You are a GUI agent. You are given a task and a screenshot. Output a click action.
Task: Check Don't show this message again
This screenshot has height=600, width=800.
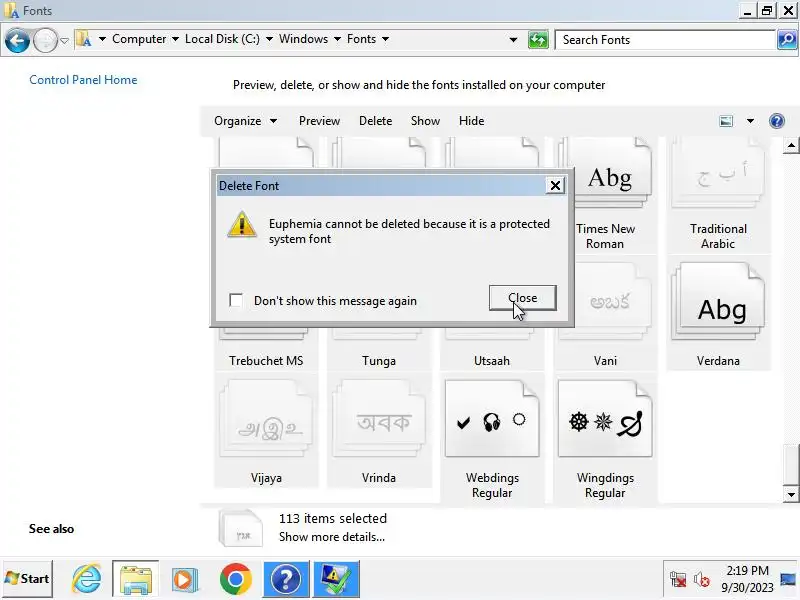coord(236,300)
